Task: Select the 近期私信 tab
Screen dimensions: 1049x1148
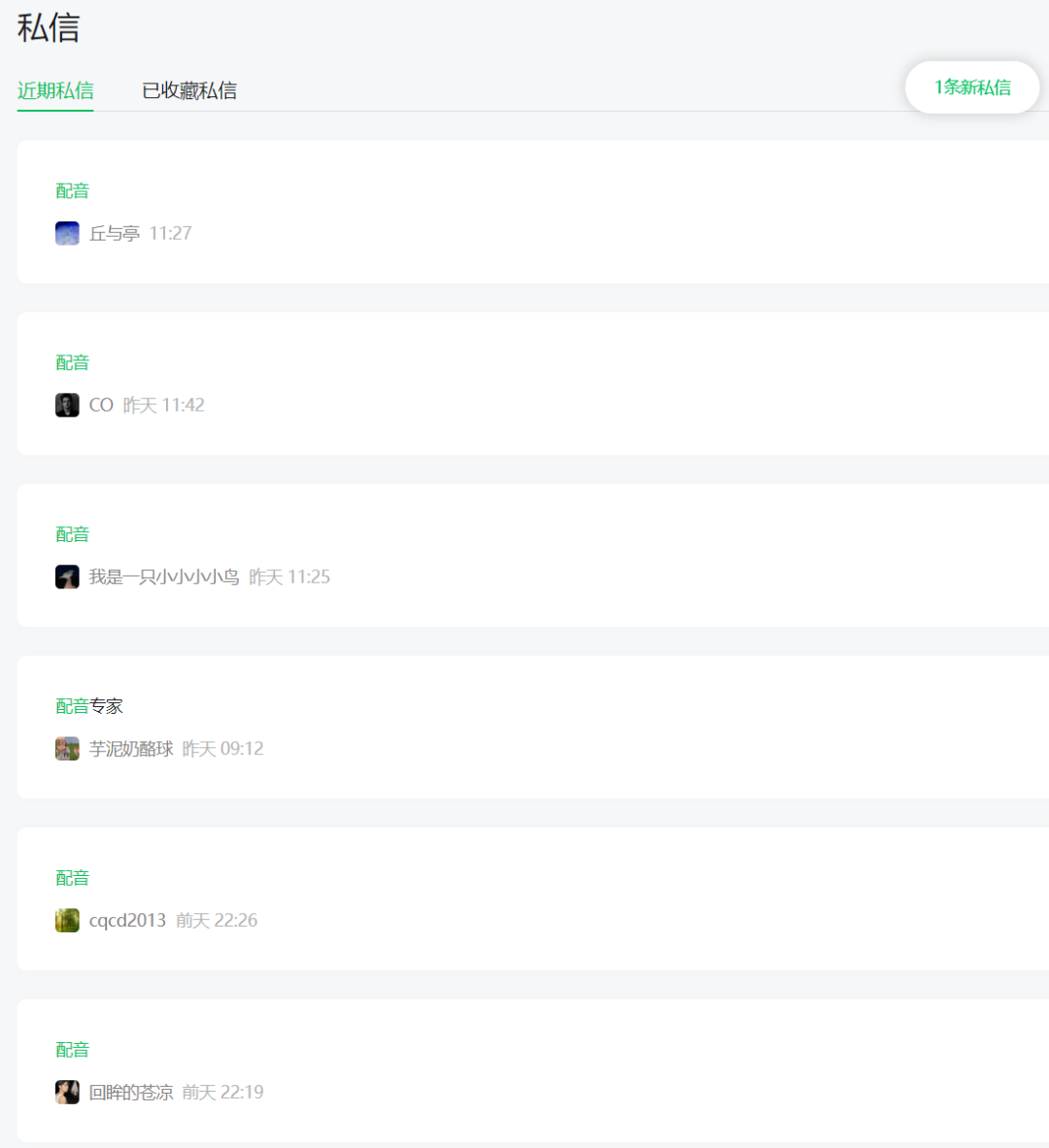Action: click(x=55, y=90)
